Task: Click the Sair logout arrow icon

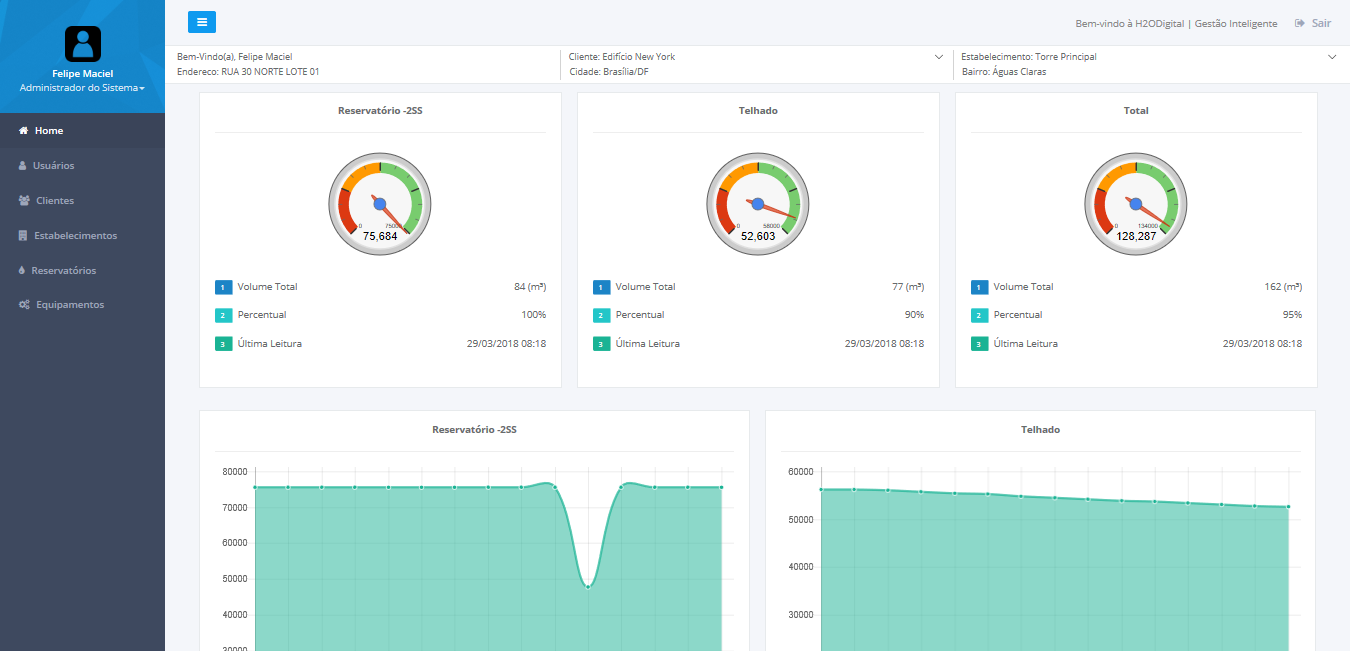Action: coord(1300,23)
